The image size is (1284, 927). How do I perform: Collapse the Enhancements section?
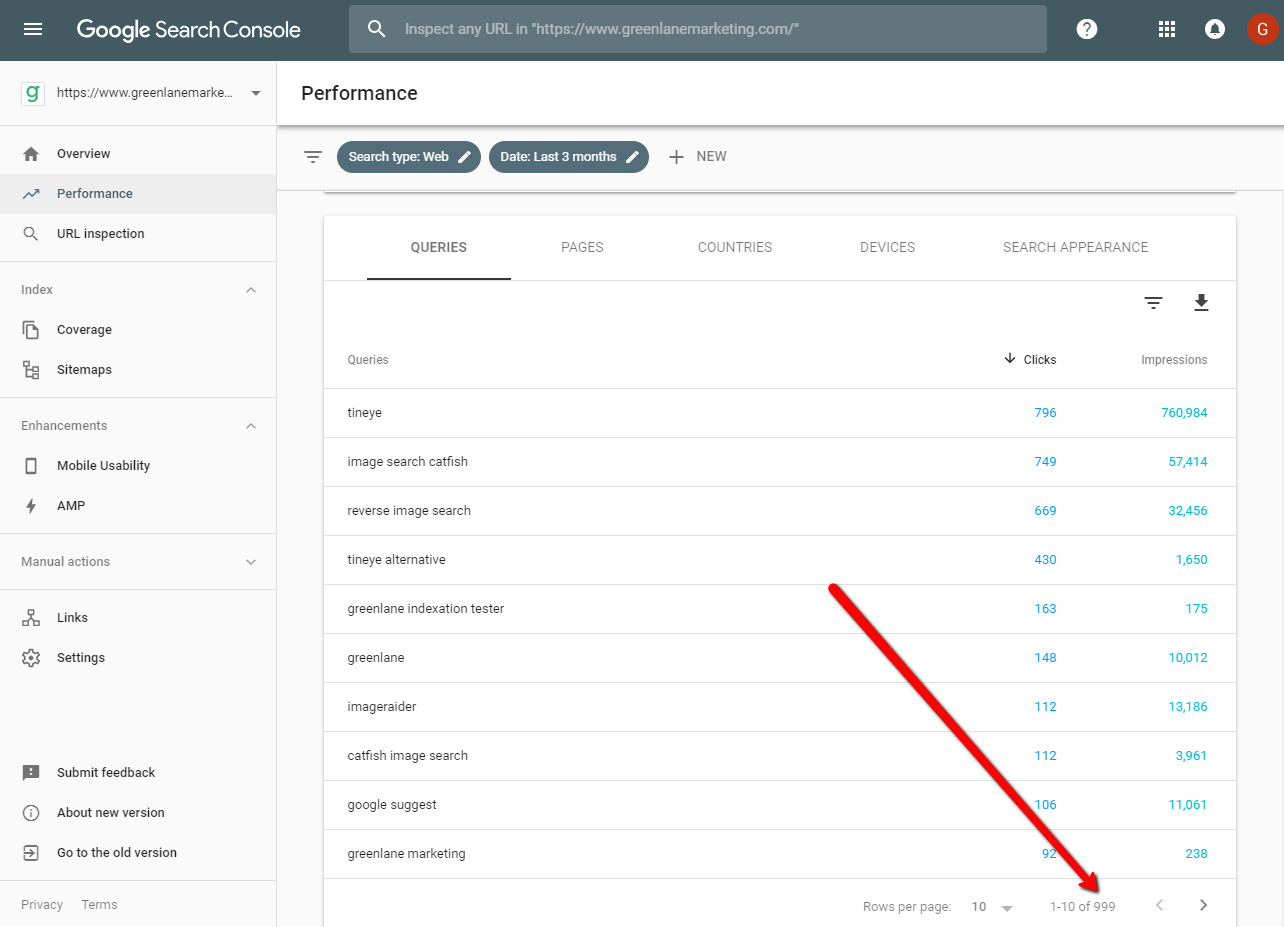(x=251, y=425)
